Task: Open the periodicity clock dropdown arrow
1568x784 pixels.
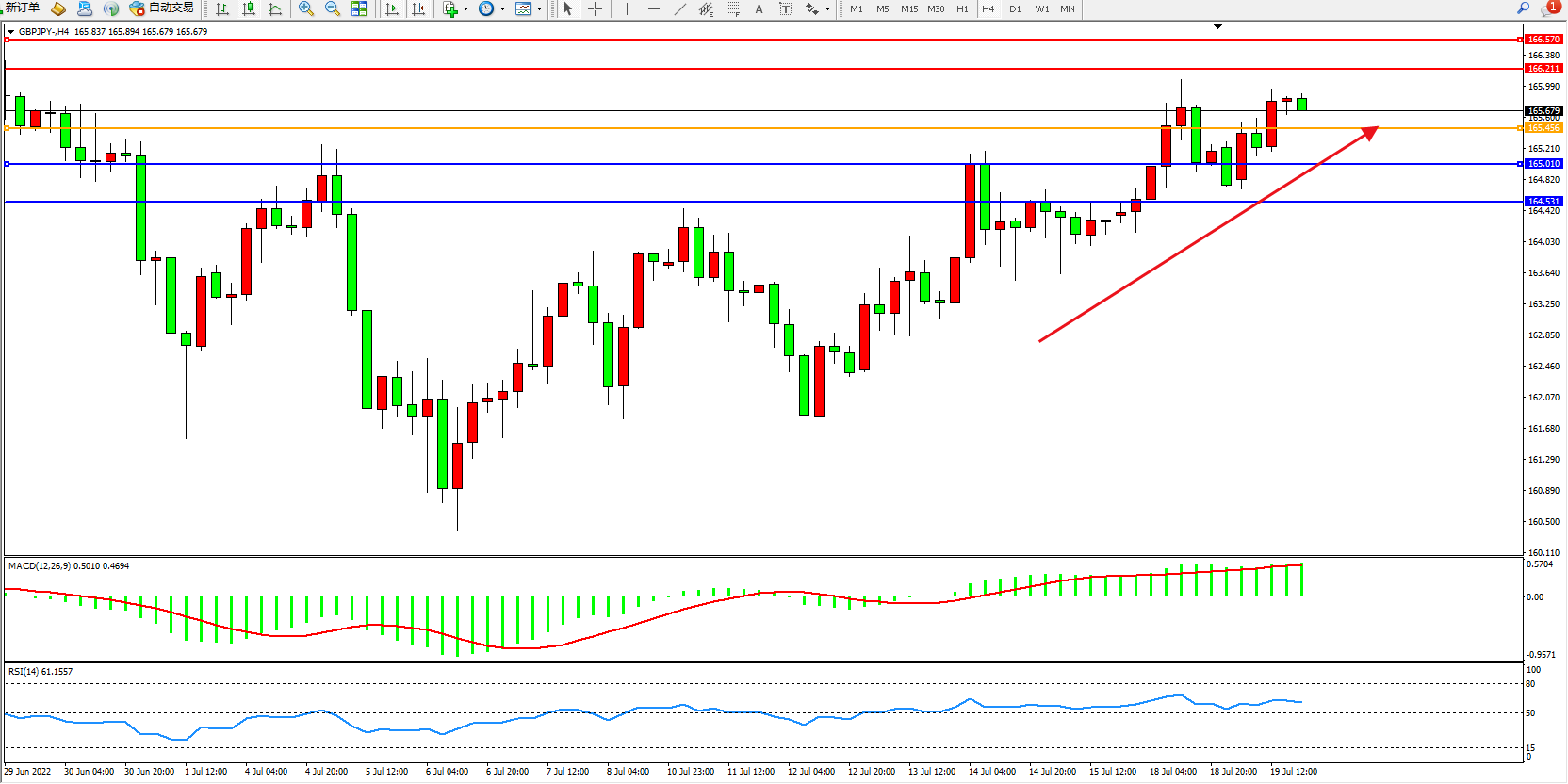Action: pos(502,9)
